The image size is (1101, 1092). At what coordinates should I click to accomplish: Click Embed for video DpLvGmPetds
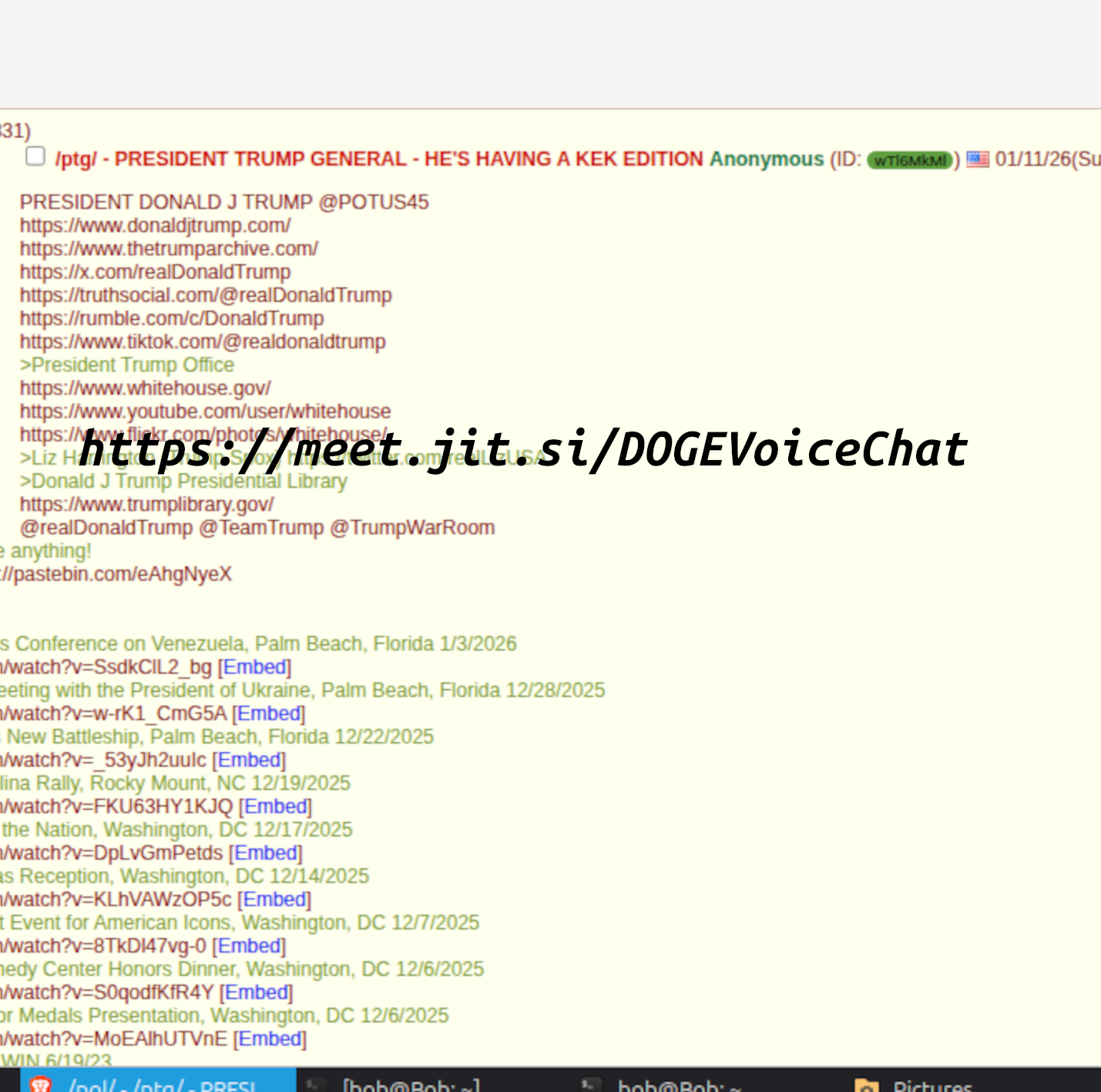(266, 853)
